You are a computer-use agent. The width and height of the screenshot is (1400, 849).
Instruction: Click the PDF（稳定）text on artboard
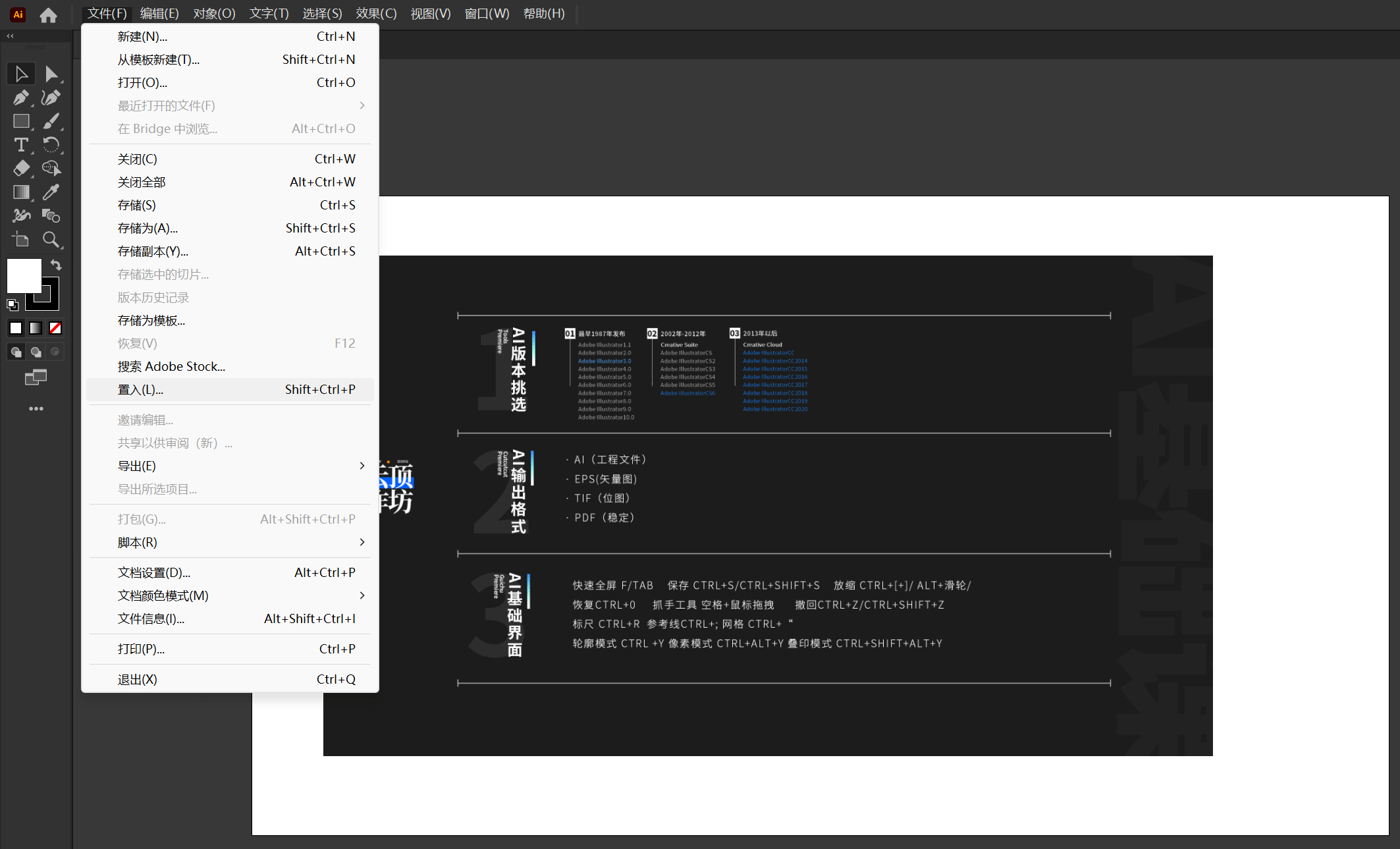tap(606, 518)
